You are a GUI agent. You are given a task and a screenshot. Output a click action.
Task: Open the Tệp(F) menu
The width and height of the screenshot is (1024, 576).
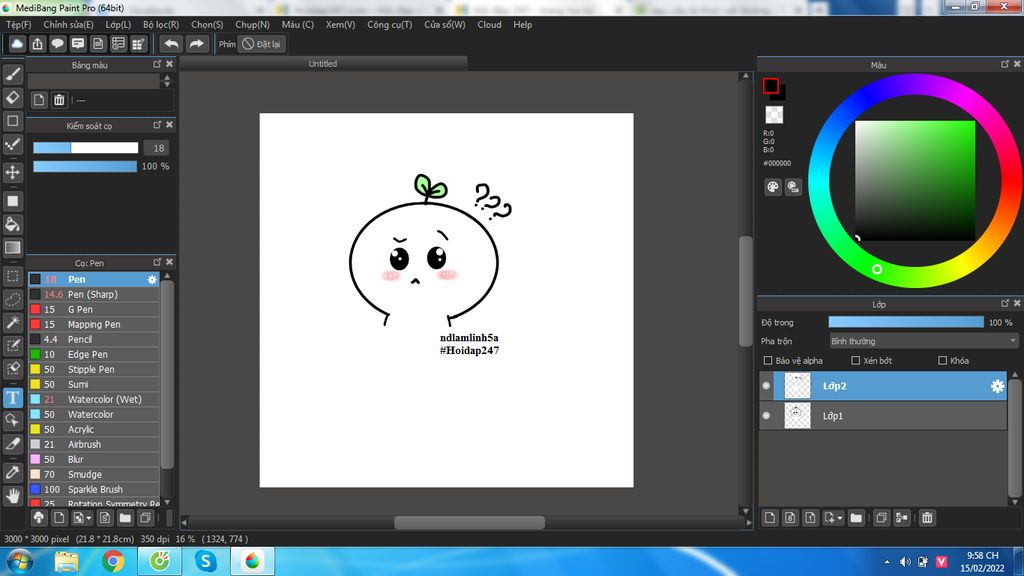pos(19,25)
